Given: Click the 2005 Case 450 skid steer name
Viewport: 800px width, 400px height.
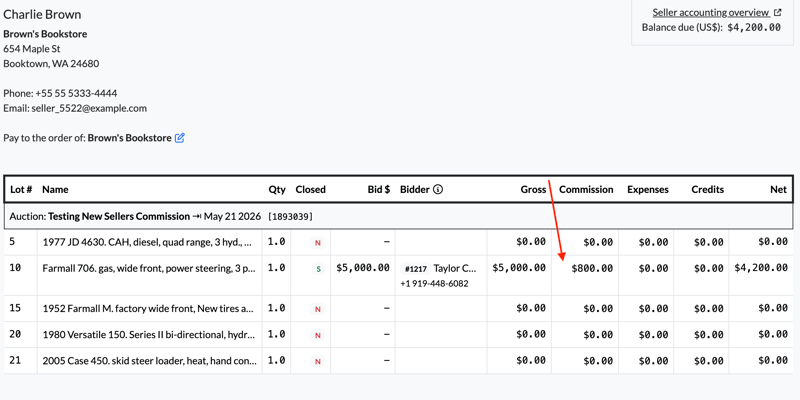Looking at the screenshot, I should point(149,361).
